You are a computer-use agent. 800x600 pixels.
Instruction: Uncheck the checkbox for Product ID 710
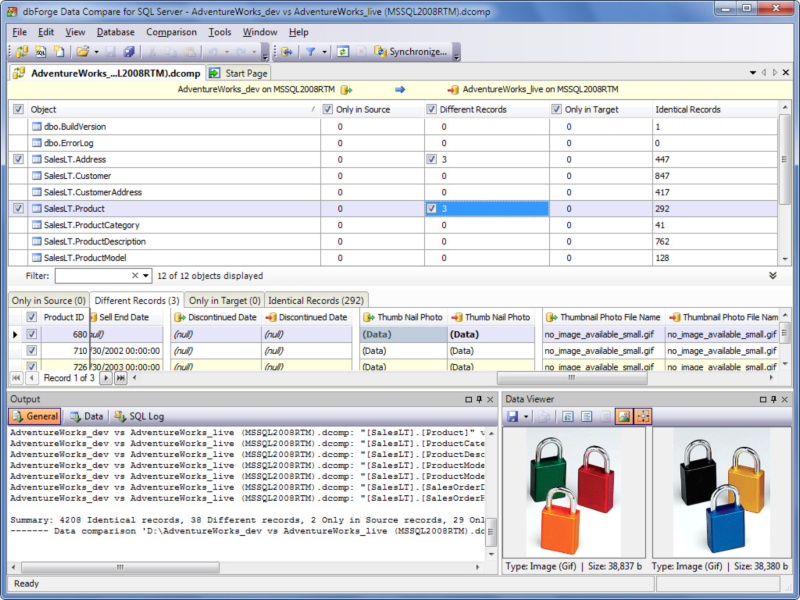(x=32, y=351)
